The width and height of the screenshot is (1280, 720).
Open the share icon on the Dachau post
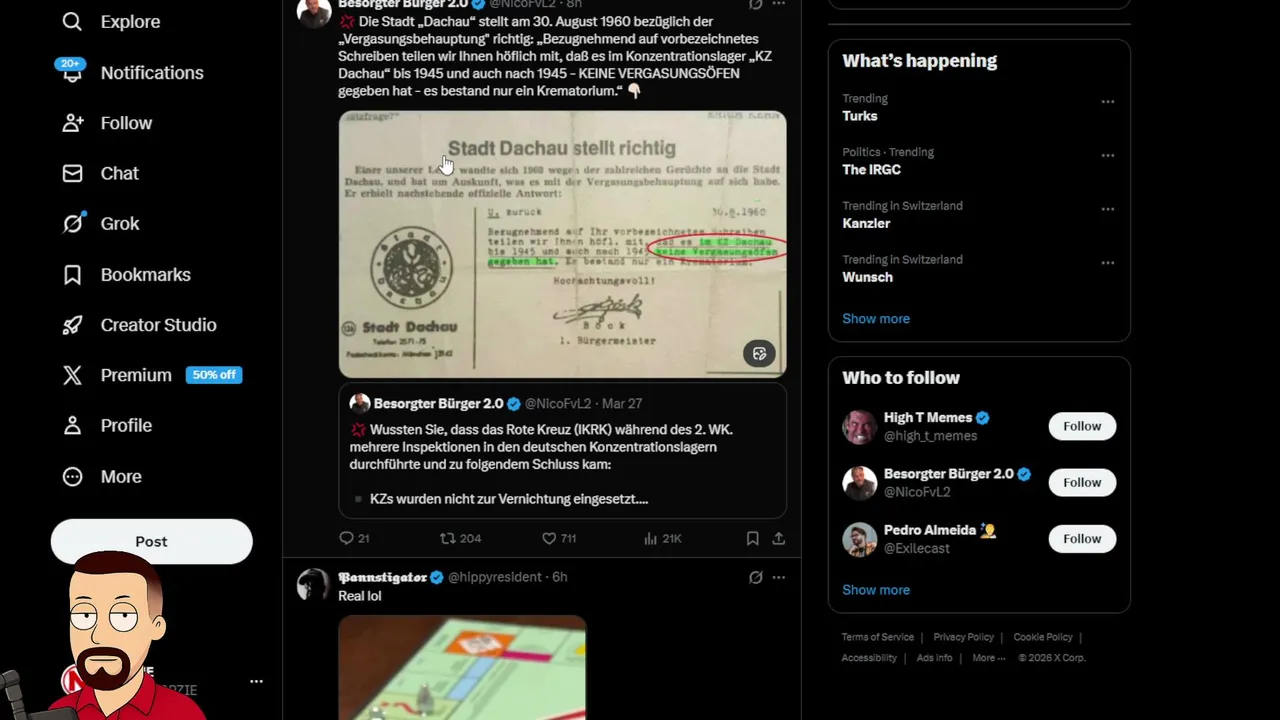(x=778, y=538)
